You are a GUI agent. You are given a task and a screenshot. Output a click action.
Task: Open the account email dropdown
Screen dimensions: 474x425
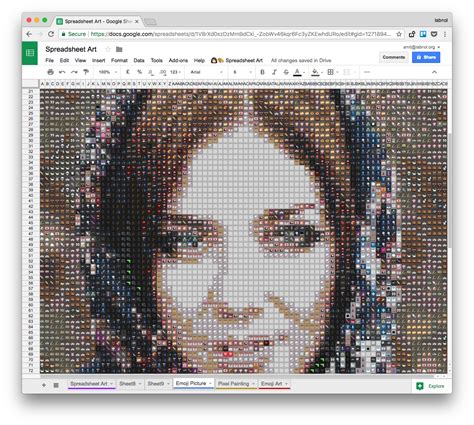click(422, 47)
